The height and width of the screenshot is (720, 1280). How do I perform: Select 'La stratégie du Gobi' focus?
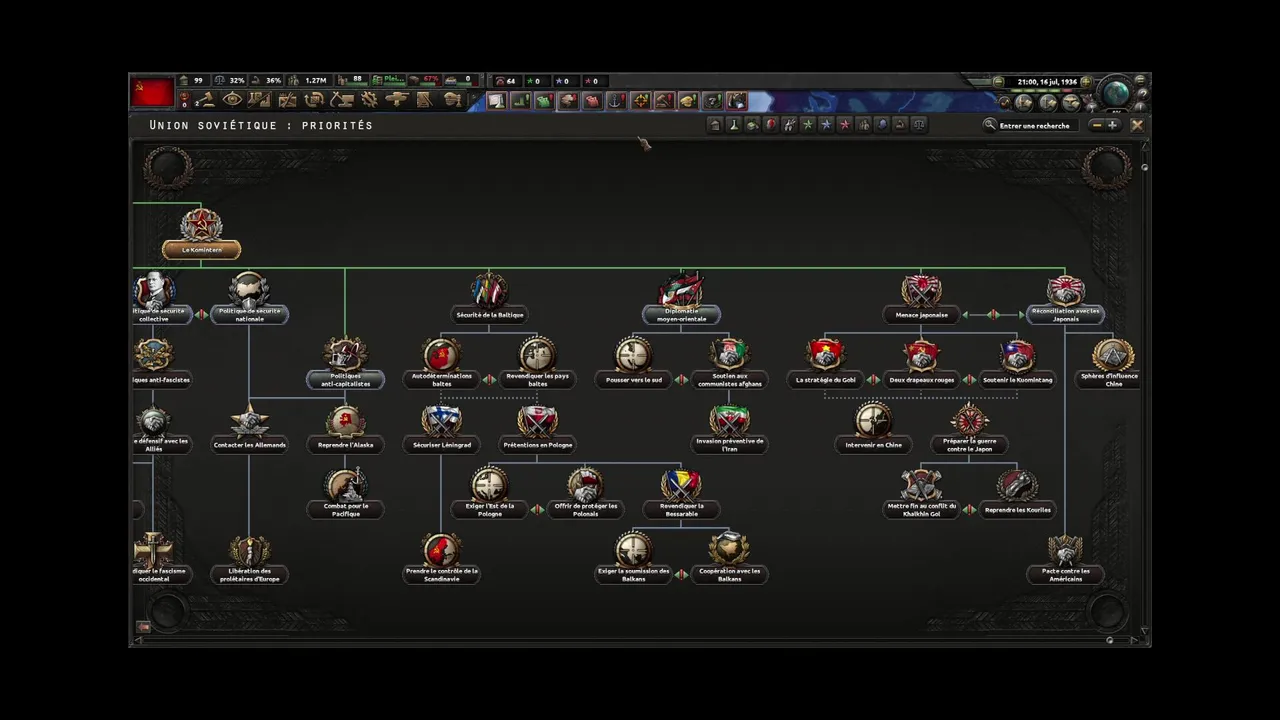tap(825, 362)
